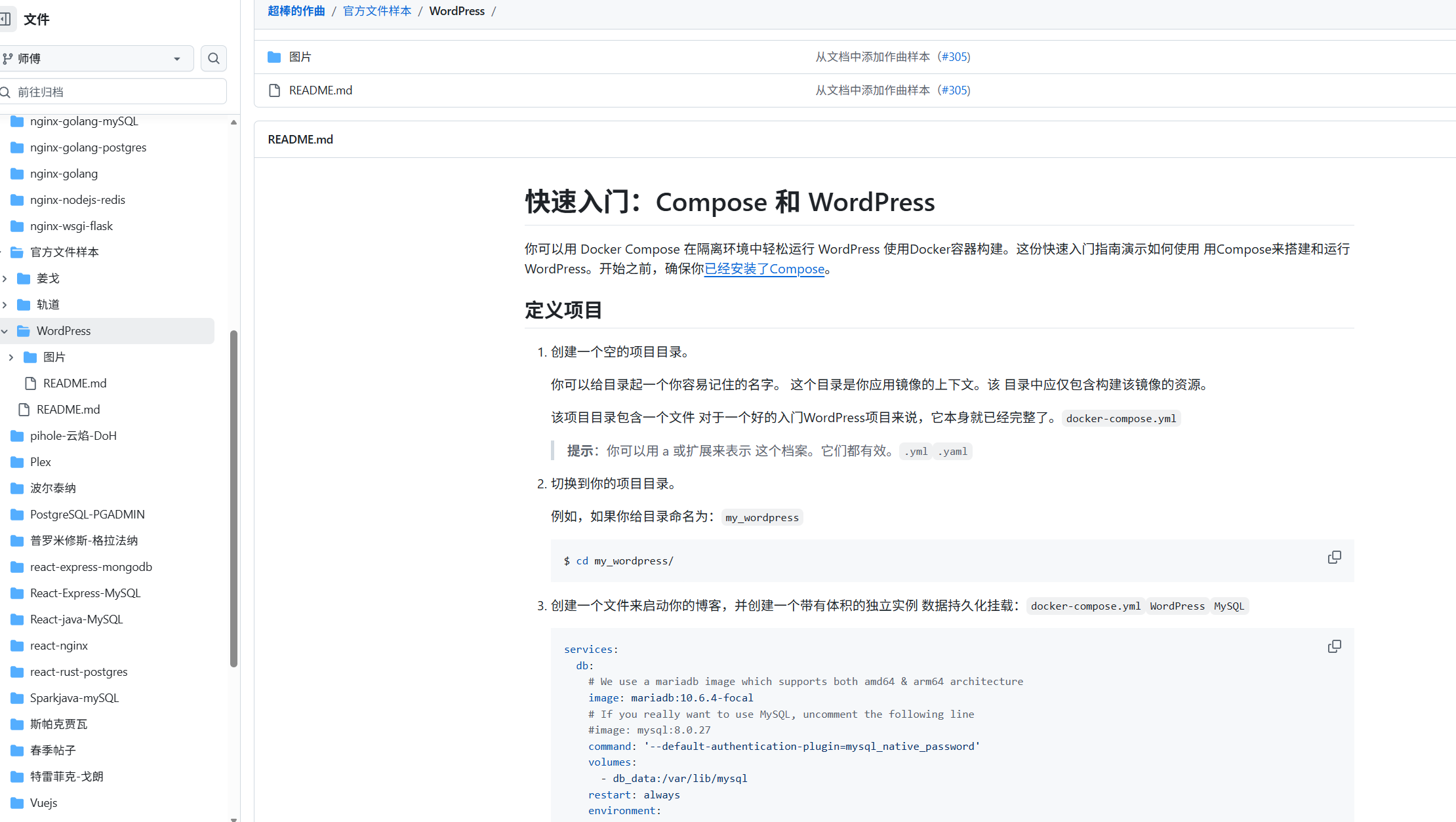Copy the services YAML code block
The width and height of the screenshot is (1456, 822).
[1335, 646]
